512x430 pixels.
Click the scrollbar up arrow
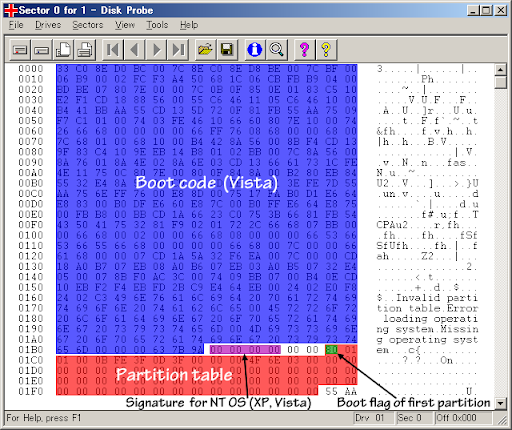(500, 69)
